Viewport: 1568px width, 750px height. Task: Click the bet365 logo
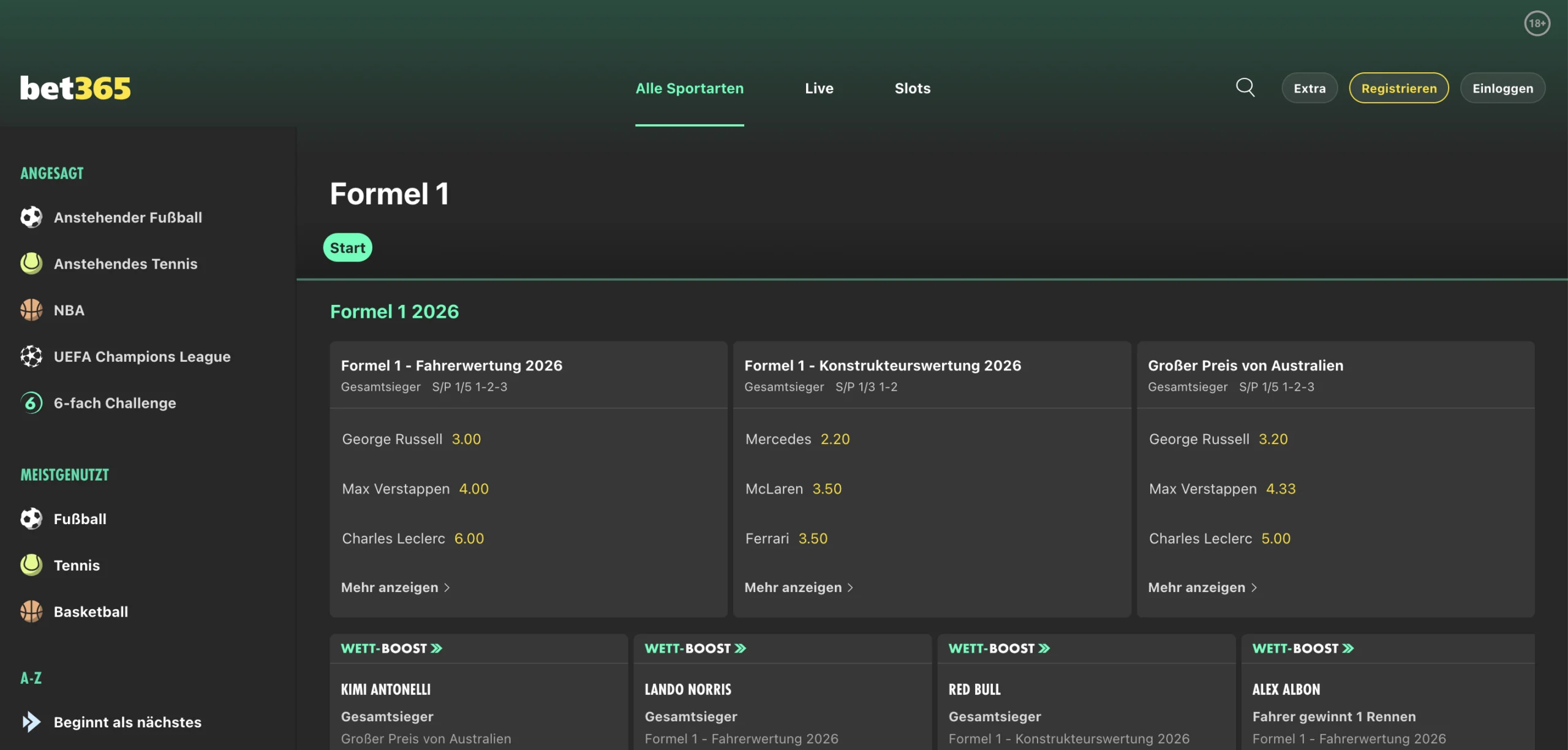[75, 88]
